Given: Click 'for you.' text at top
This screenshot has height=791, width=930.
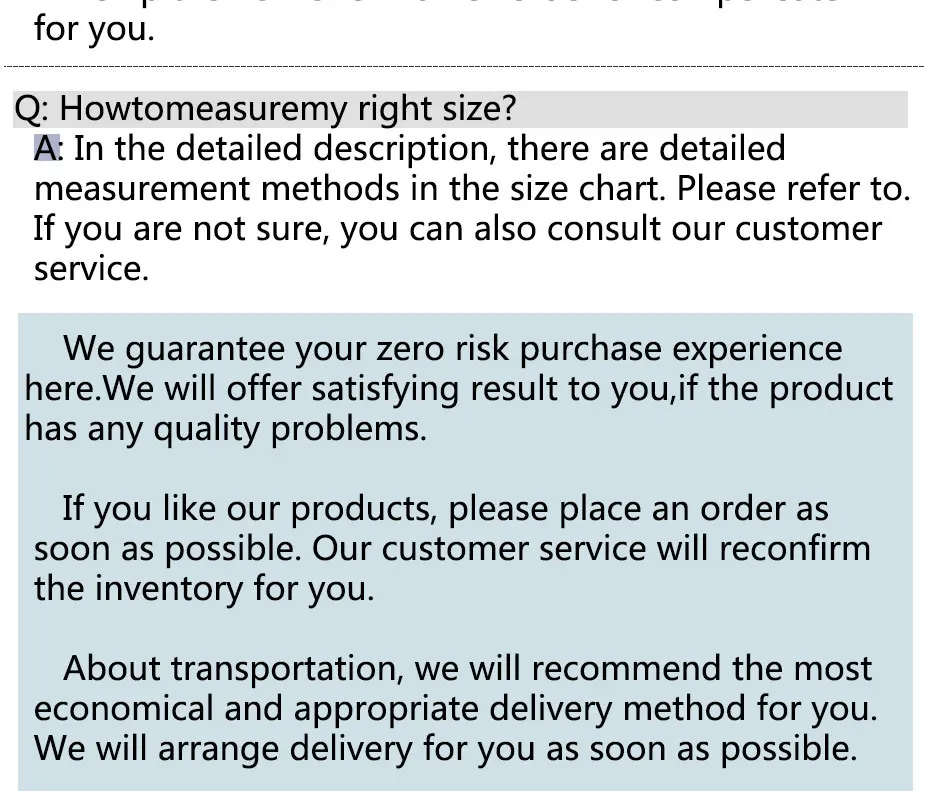Looking at the screenshot, I should [94, 29].
